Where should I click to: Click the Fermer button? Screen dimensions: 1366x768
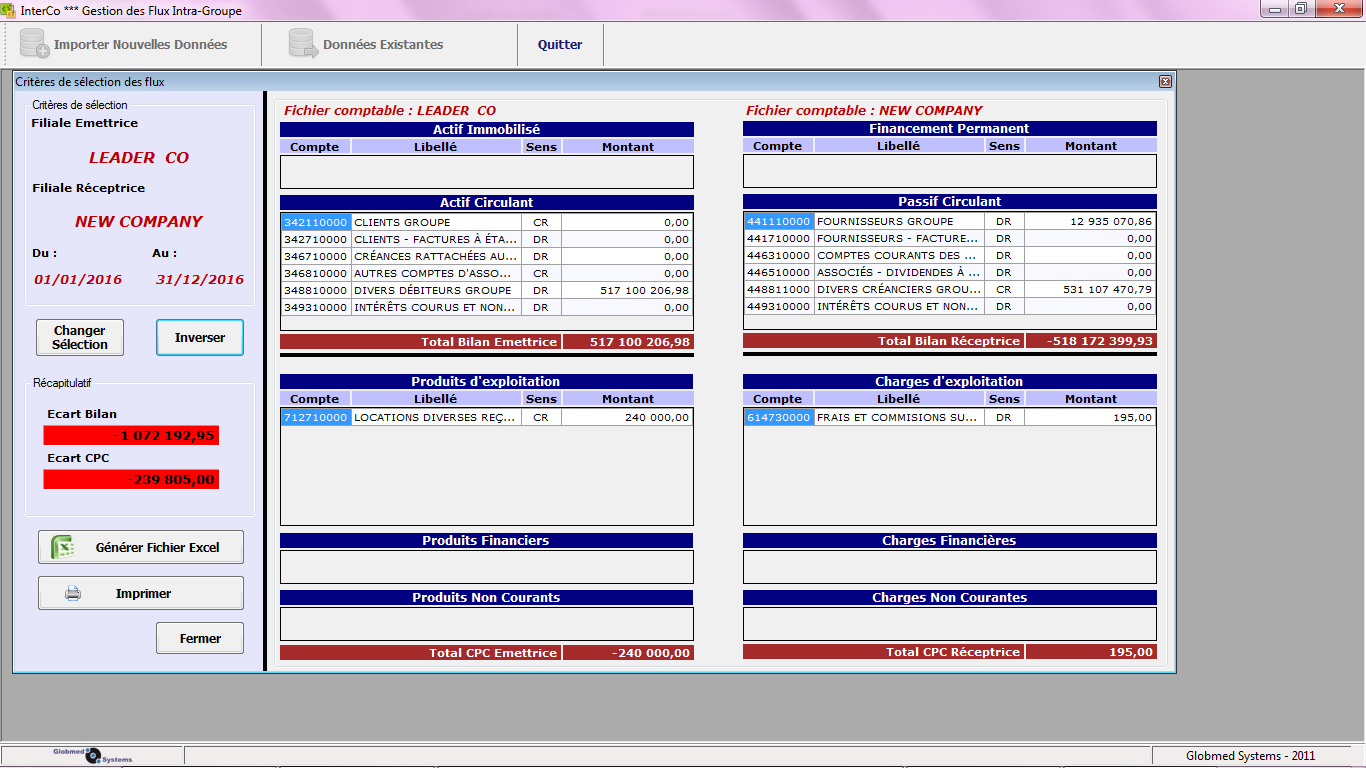200,638
